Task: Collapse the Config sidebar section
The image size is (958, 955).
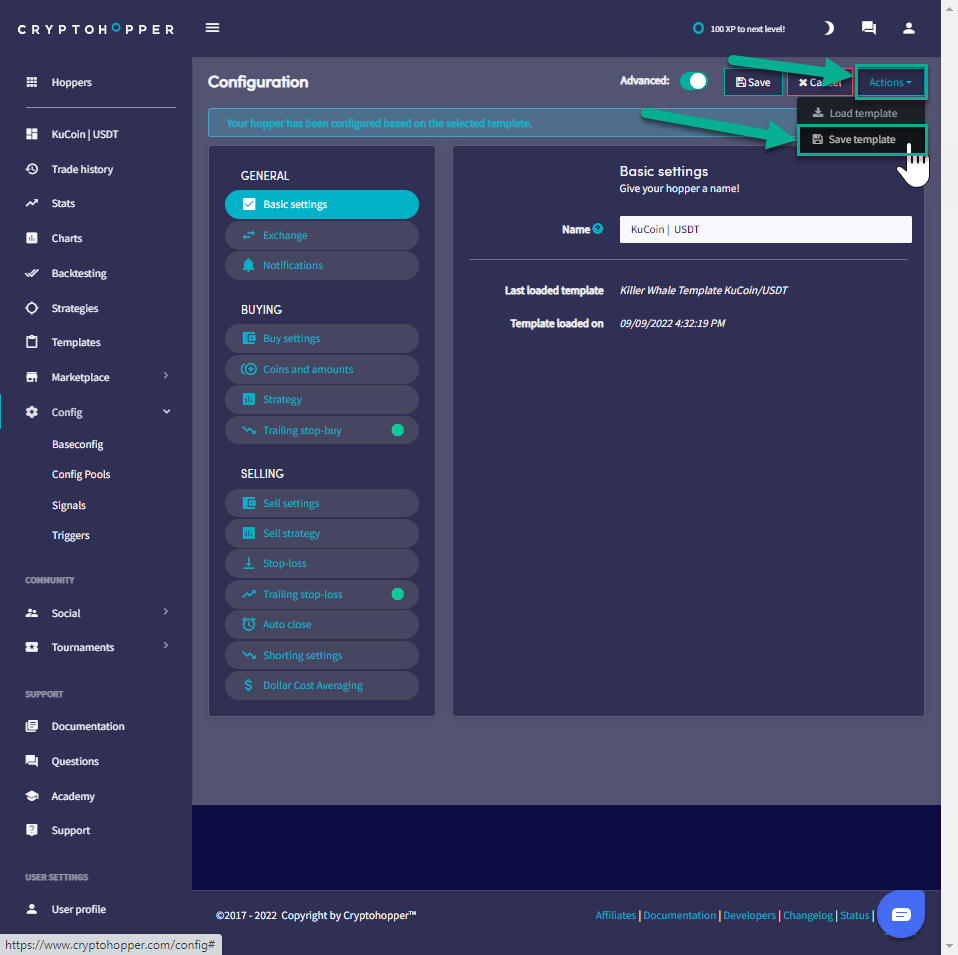Action: pyautogui.click(x=166, y=412)
